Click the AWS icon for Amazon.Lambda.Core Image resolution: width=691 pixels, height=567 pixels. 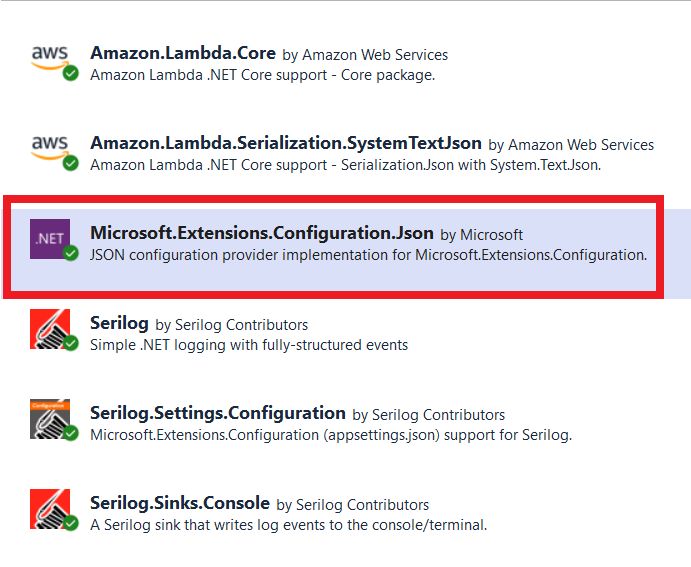pyautogui.click(x=48, y=56)
